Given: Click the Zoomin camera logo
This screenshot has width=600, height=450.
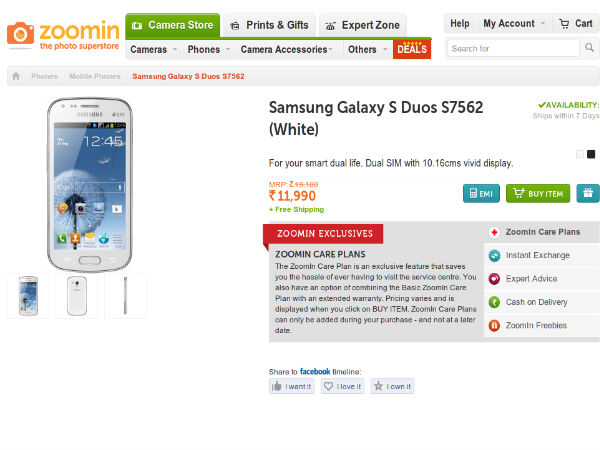Looking at the screenshot, I should coord(20,34).
